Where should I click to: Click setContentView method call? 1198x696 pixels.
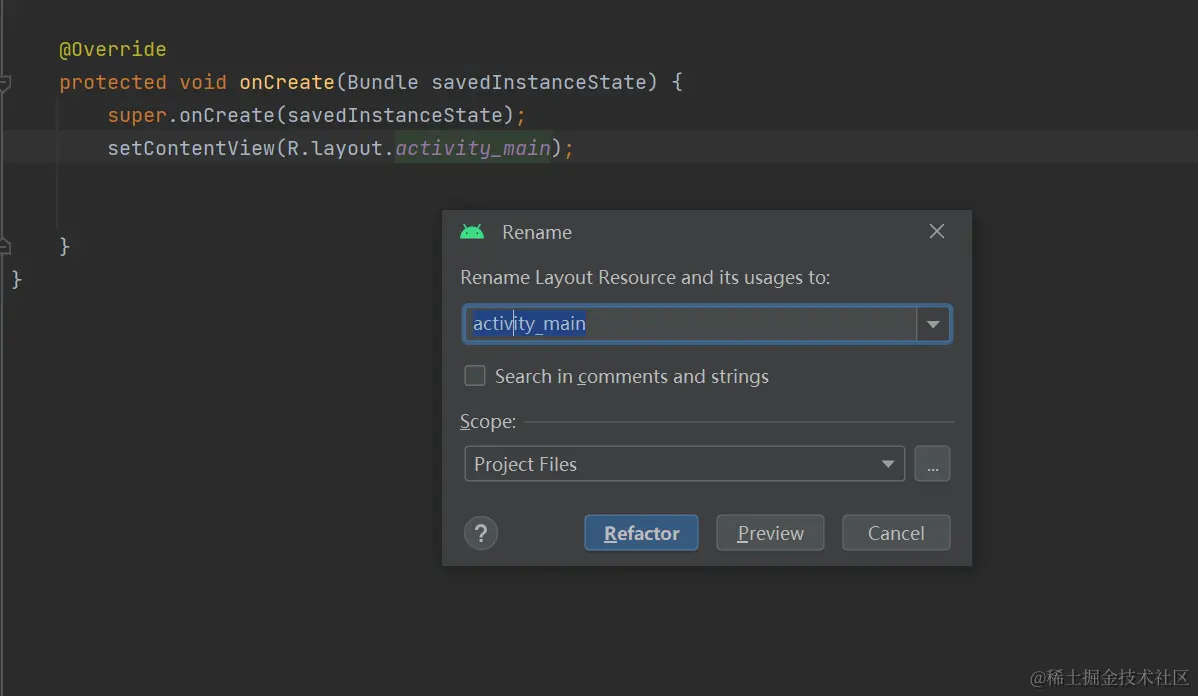(x=190, y=148)
